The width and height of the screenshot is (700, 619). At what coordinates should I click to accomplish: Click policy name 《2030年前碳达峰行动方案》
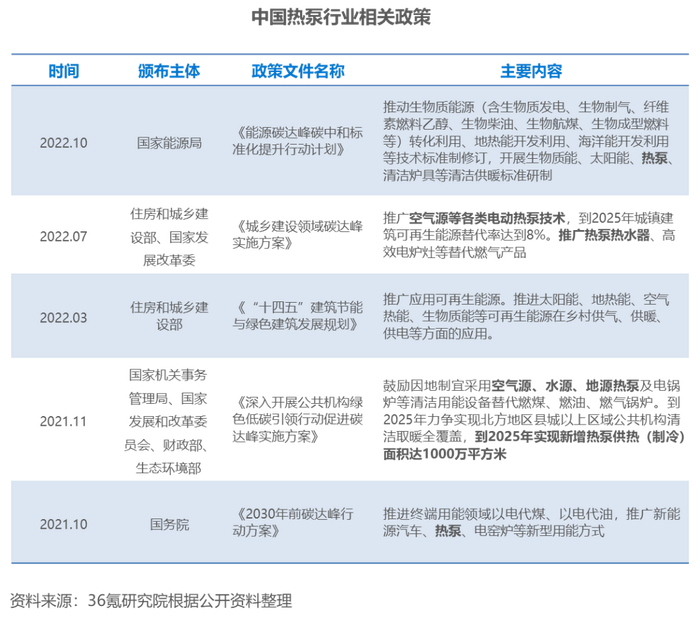[293, 522]
